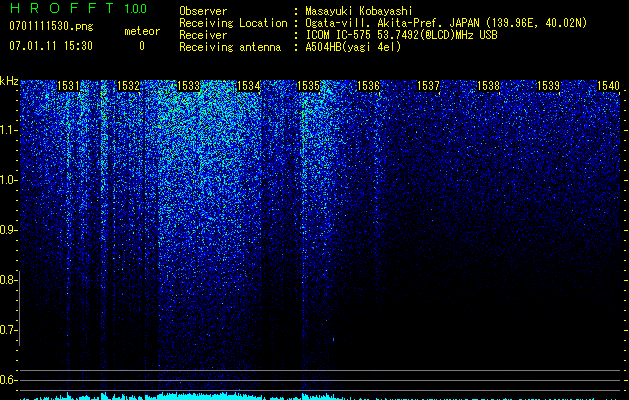
Task: Click the cyan signal level graph at bottom
Action: pos(320,396)
